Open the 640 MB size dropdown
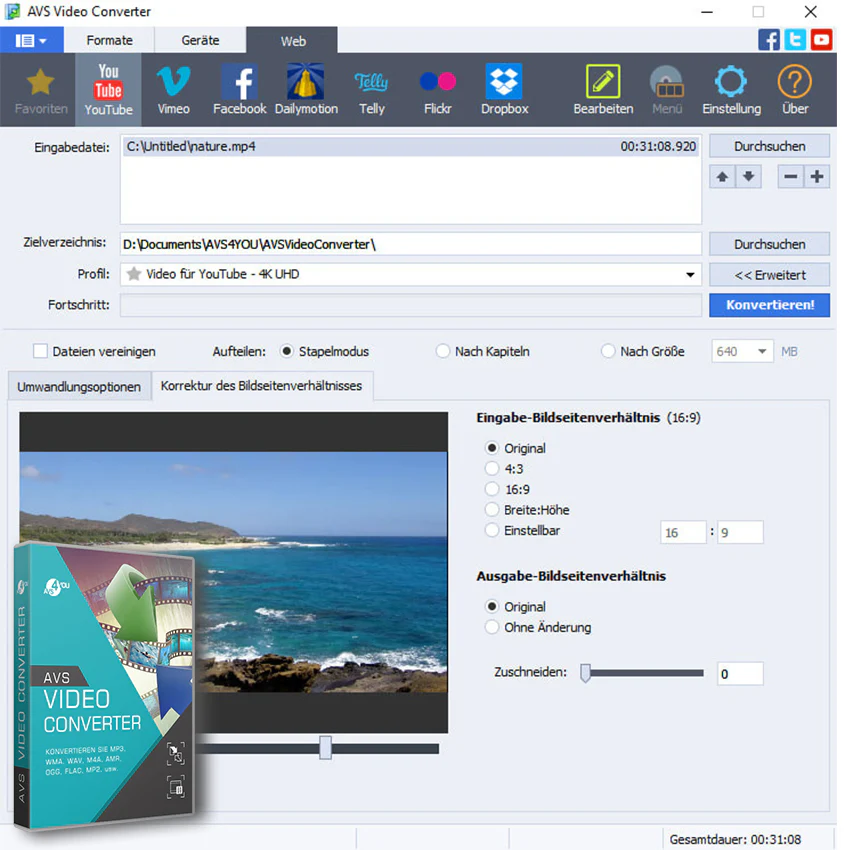850x850 pixels. point(762,351)
